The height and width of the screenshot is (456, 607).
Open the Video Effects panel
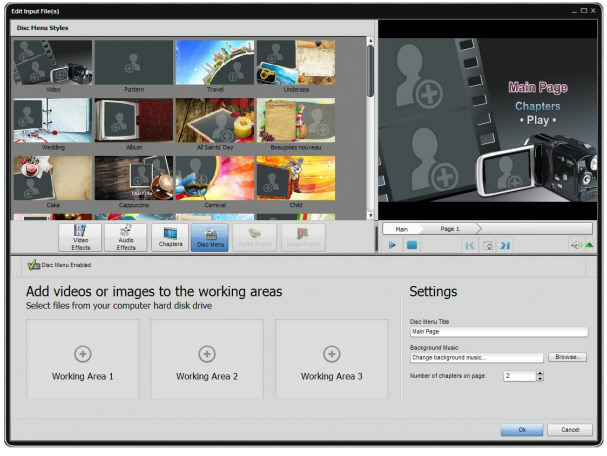pos(82,237)
